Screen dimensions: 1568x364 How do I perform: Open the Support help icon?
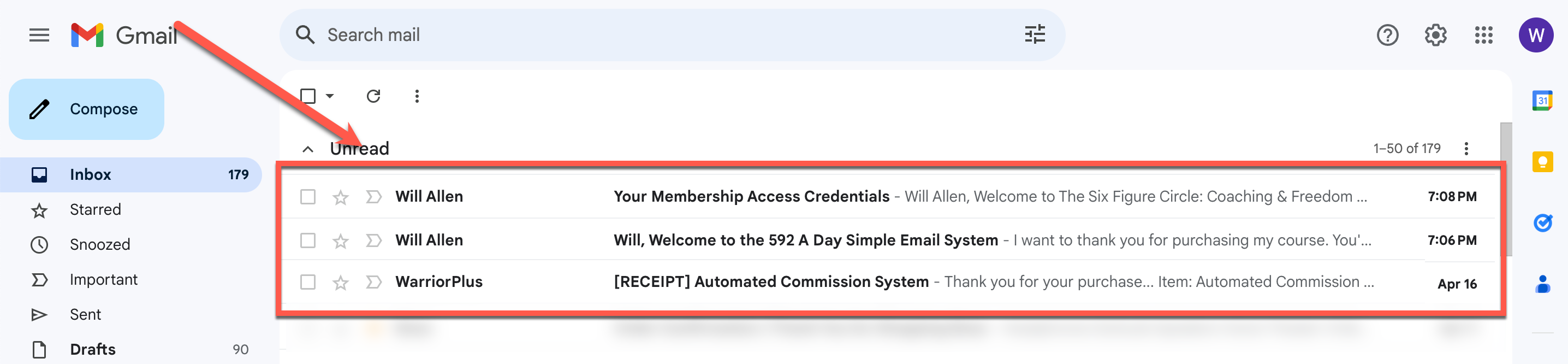coord(1387,36)
